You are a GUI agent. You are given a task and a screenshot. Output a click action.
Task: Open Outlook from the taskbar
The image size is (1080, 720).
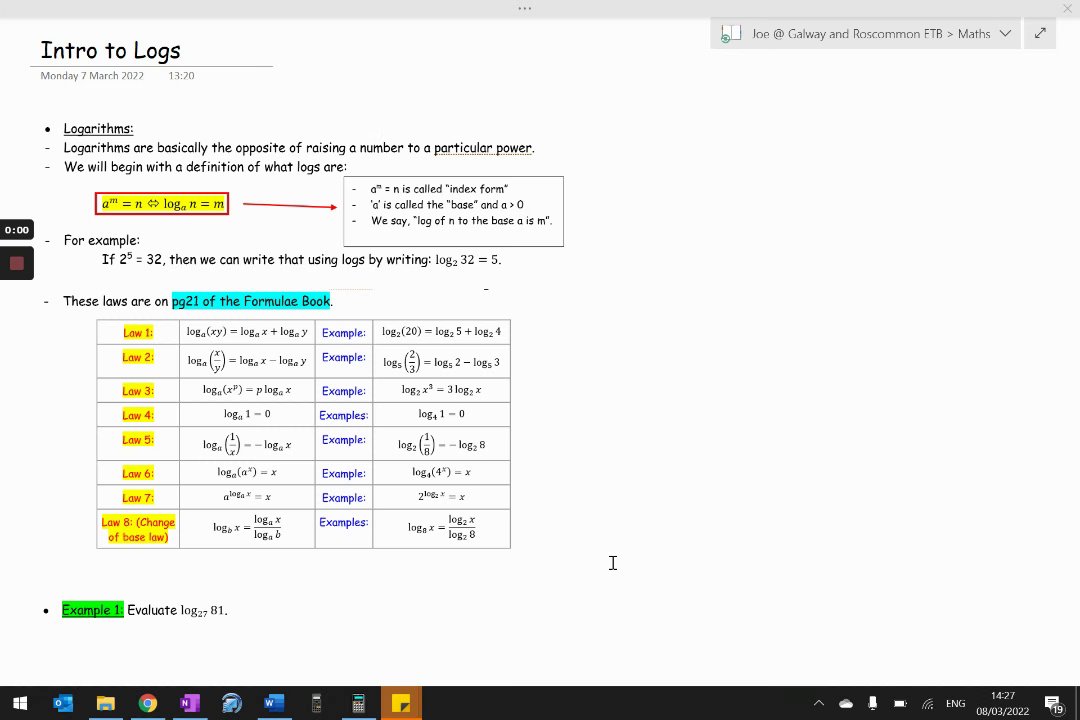[x=63, y=703]
